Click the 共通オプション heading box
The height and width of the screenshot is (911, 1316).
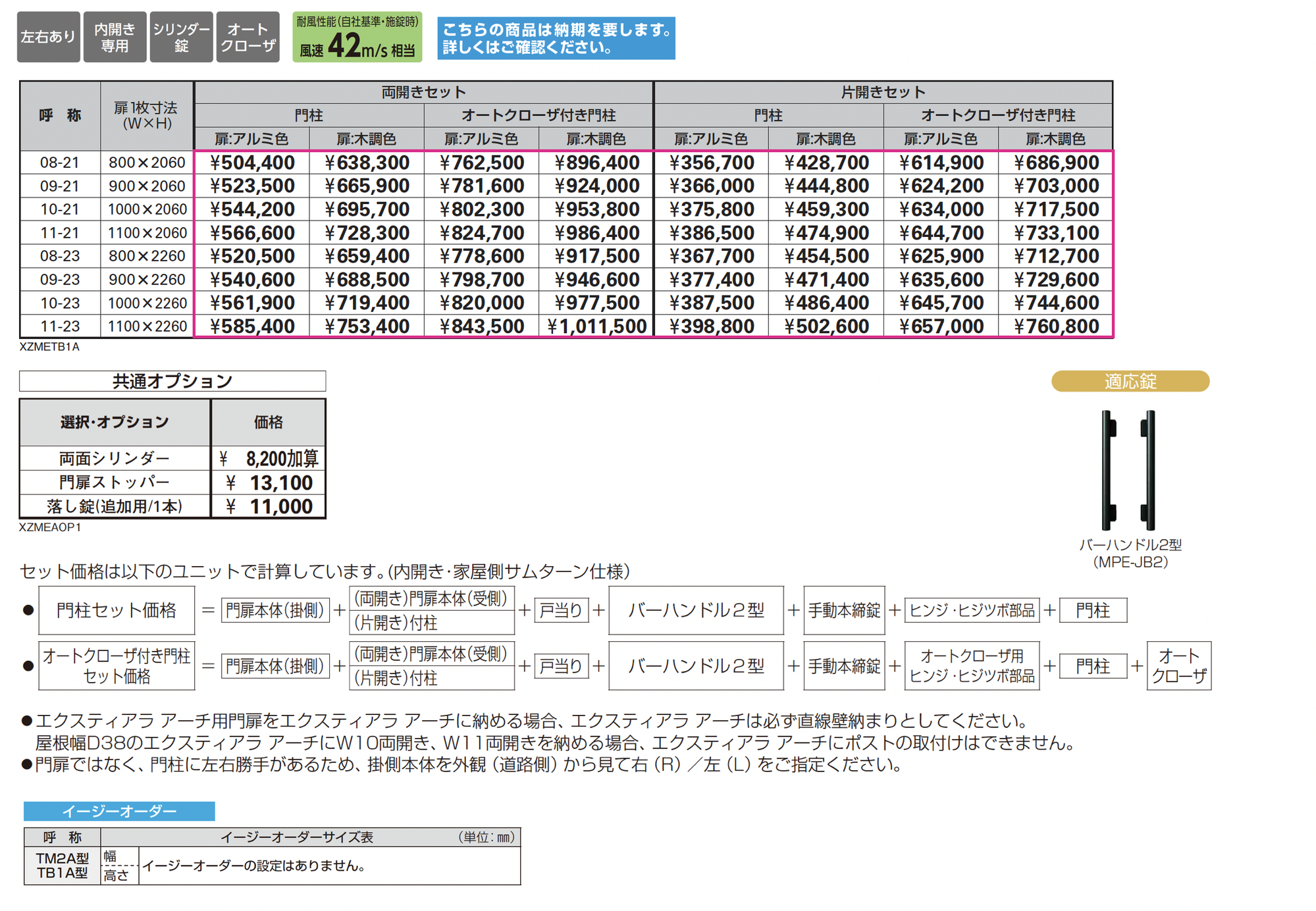pos(172,381)
